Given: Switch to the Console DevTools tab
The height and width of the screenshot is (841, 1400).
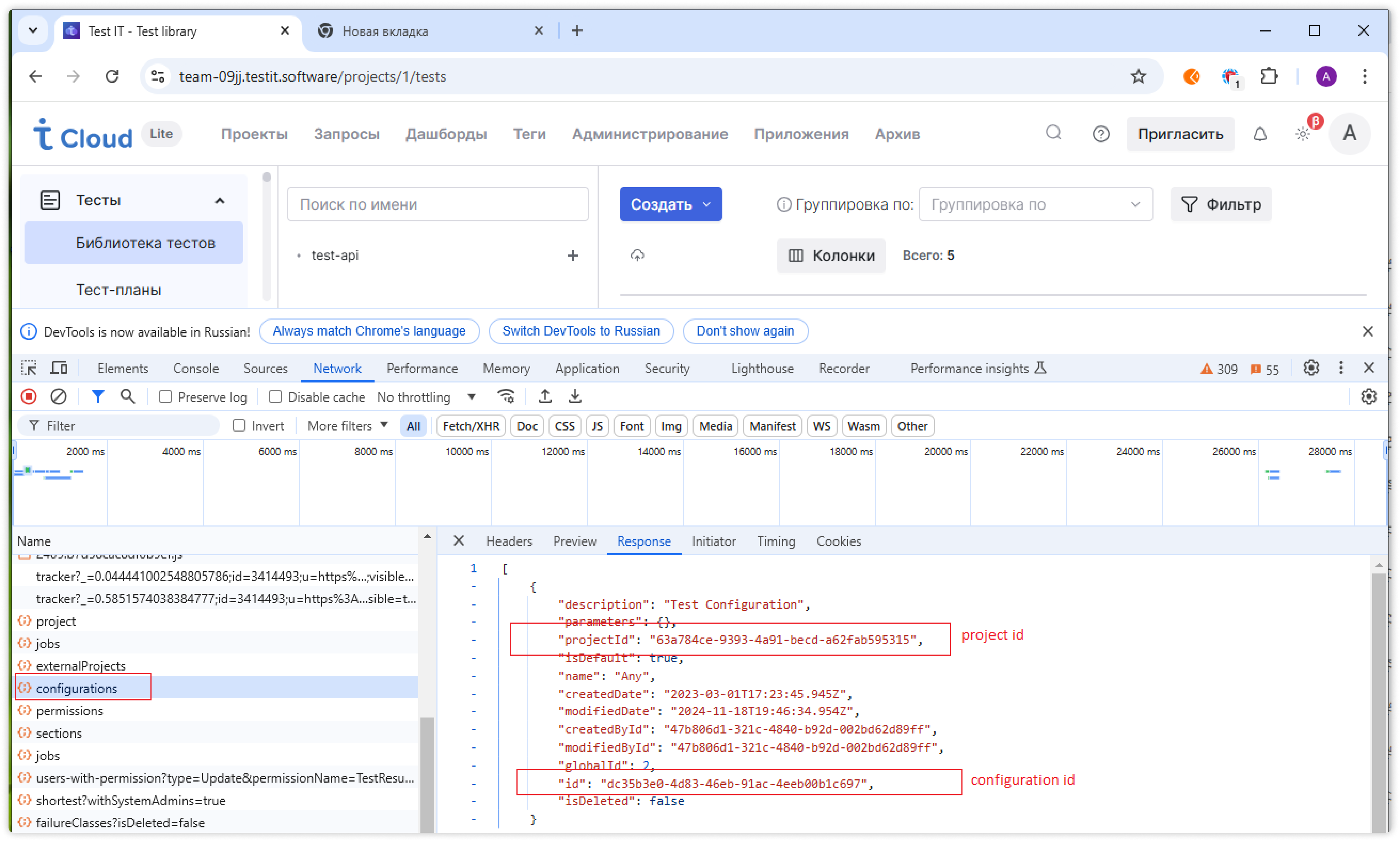Looking at the screenshot, I should click(196, 368).
